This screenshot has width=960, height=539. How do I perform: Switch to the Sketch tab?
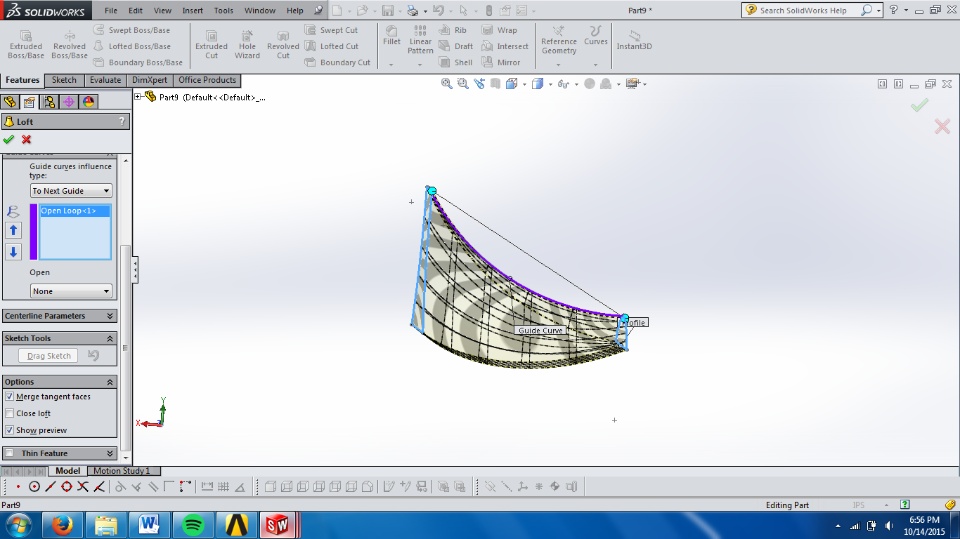(64, 80)
